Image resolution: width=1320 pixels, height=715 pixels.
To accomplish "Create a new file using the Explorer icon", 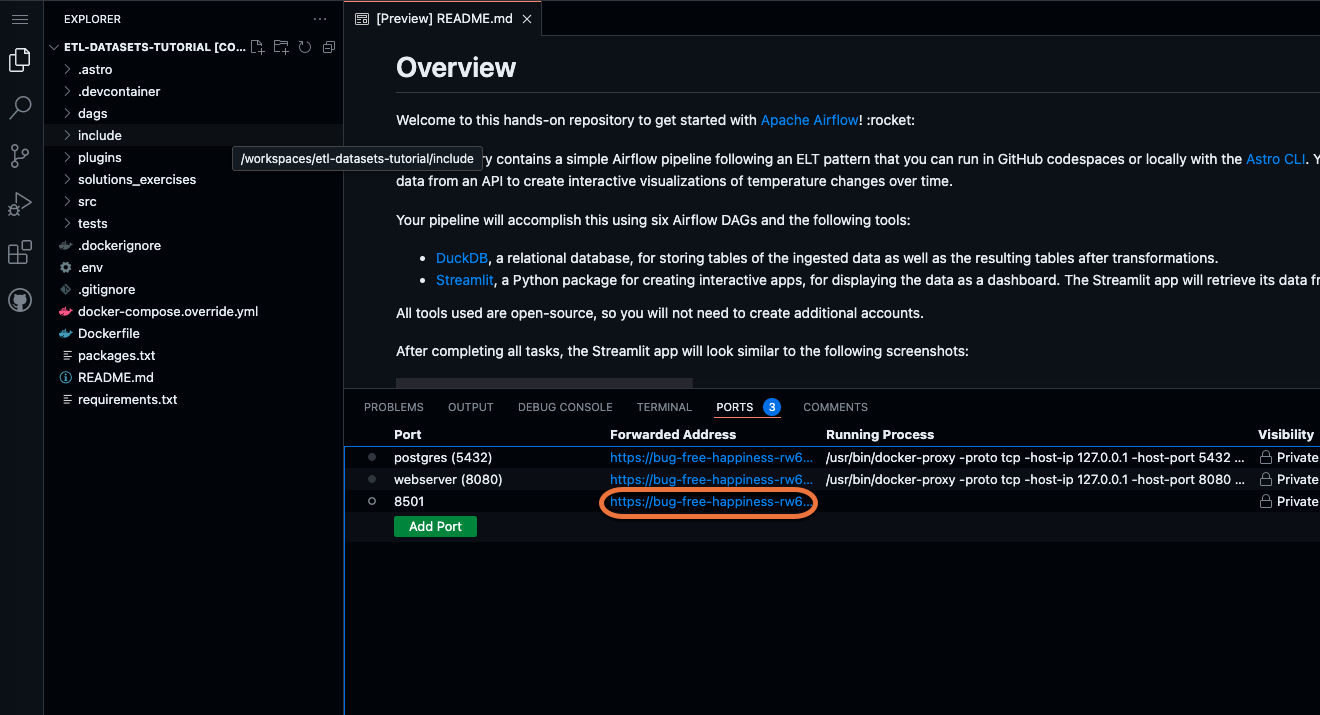I will click(x=257, y=46).
